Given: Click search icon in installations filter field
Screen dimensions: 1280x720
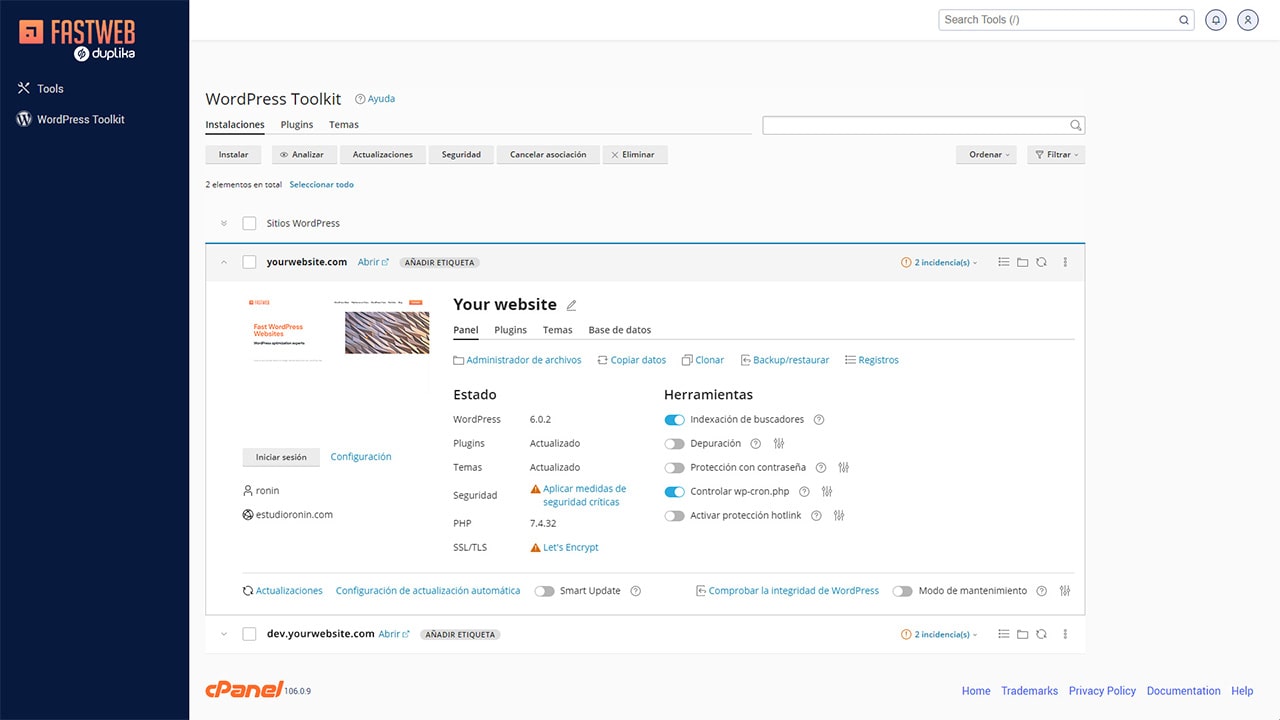Looking at the screenshot, I should 1076,125.
